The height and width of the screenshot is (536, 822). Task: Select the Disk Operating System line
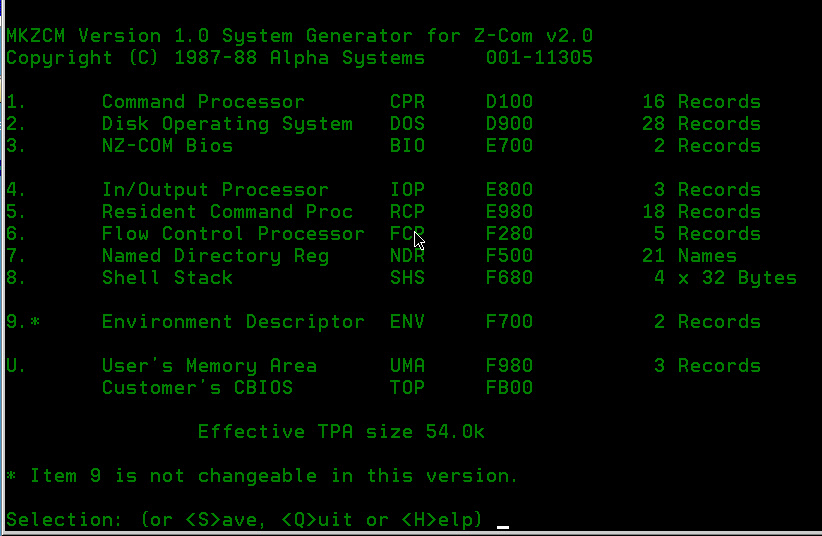(227, 124)
